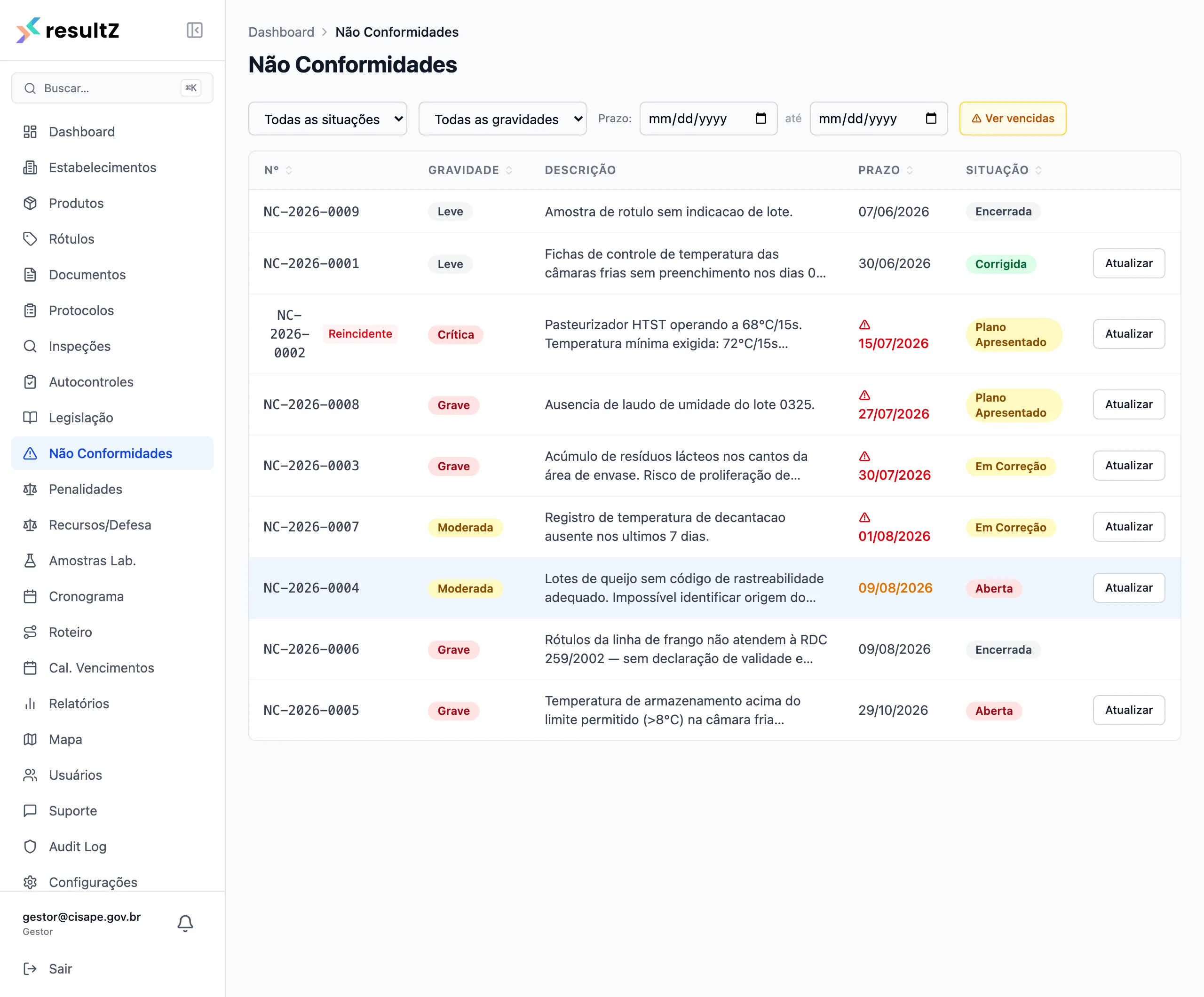Sort table by Nº column
Viewport: 1204px width, 997px height.
(x=278, y=170)
